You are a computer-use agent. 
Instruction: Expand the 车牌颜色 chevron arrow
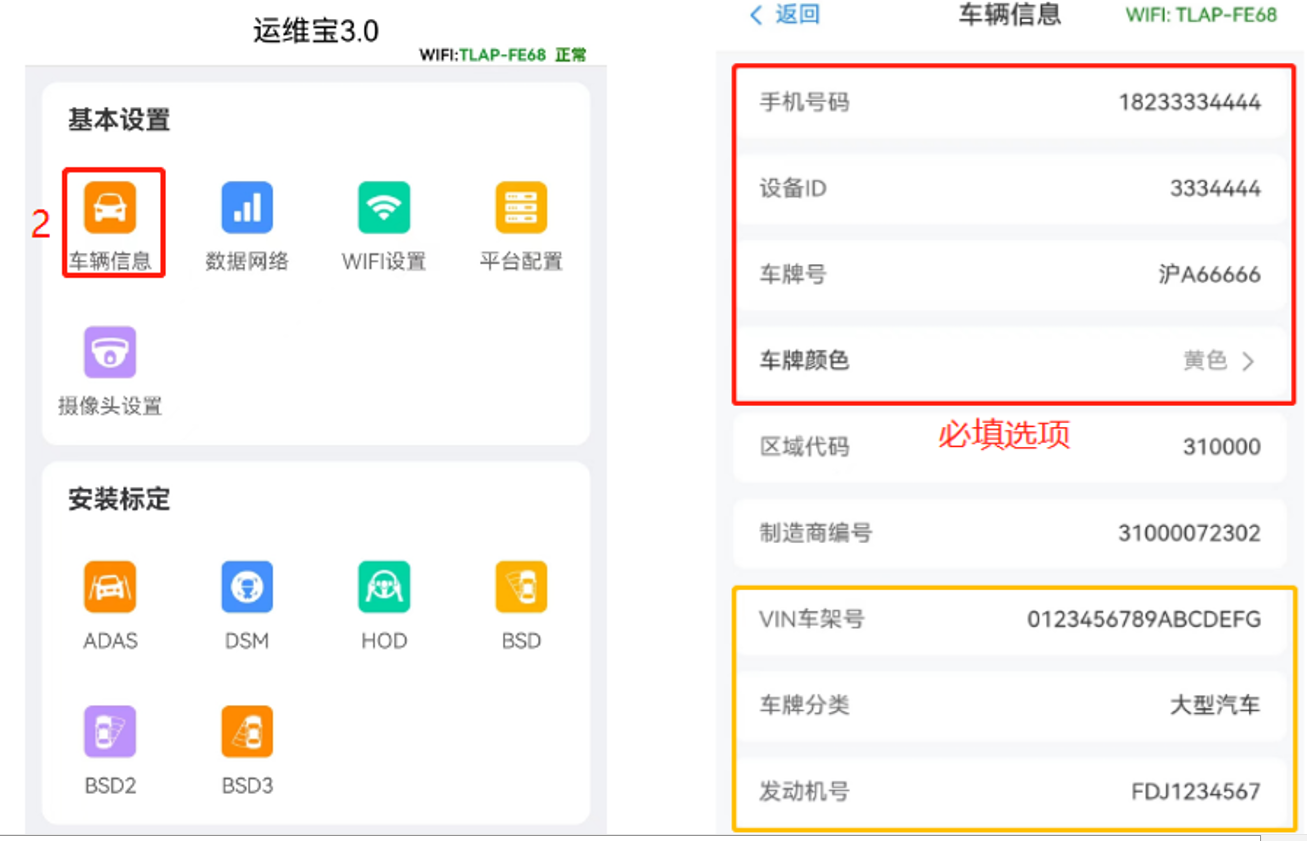1248,362
